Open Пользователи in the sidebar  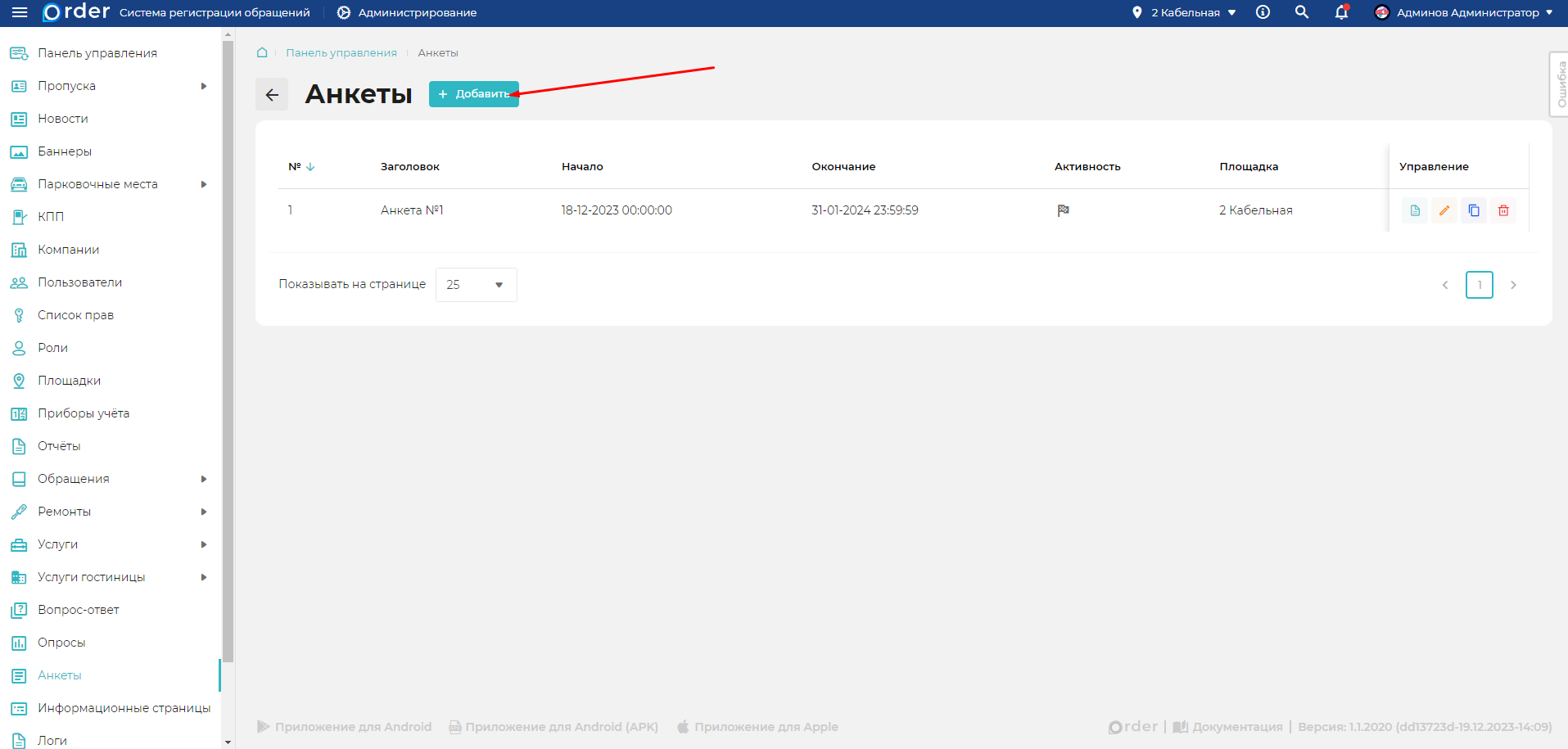point(79,282)
